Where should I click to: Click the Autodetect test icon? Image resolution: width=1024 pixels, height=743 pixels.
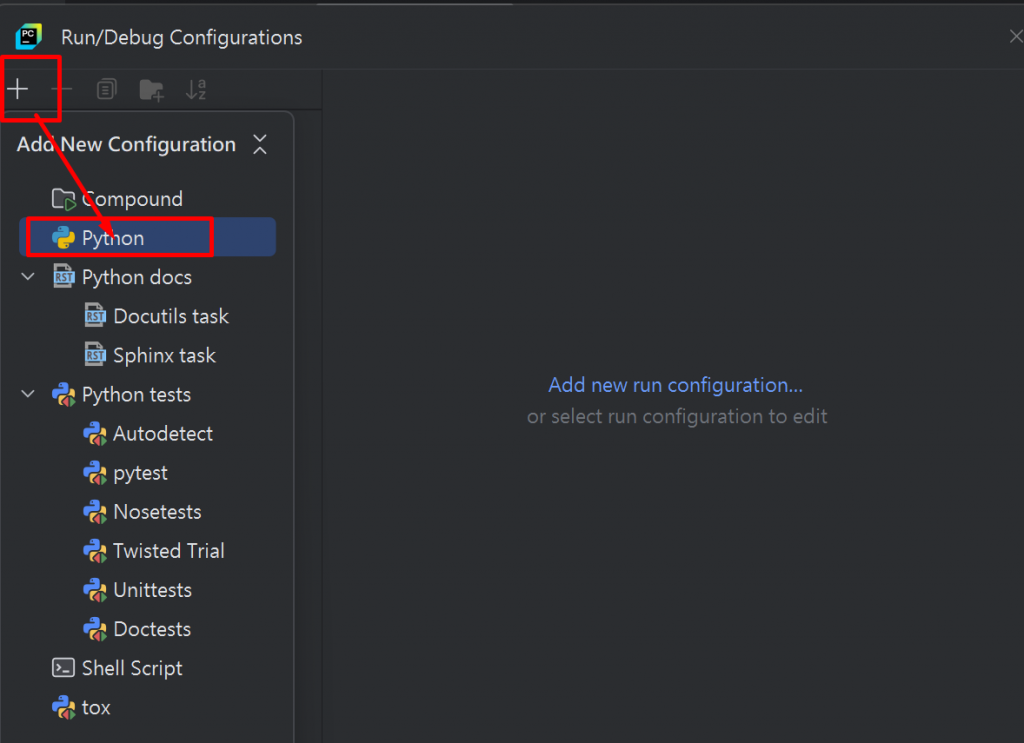click(95, 434)
